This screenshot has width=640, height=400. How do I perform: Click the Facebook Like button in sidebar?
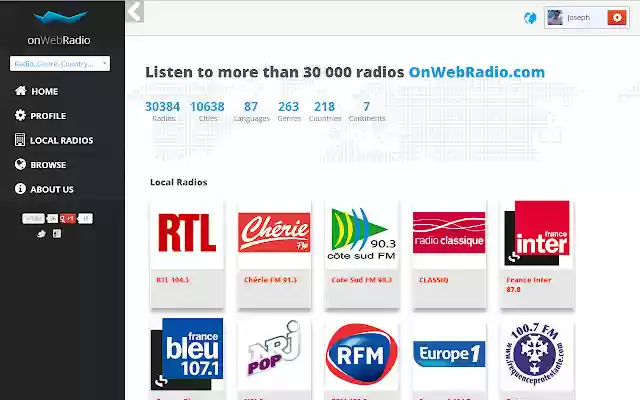33,219
